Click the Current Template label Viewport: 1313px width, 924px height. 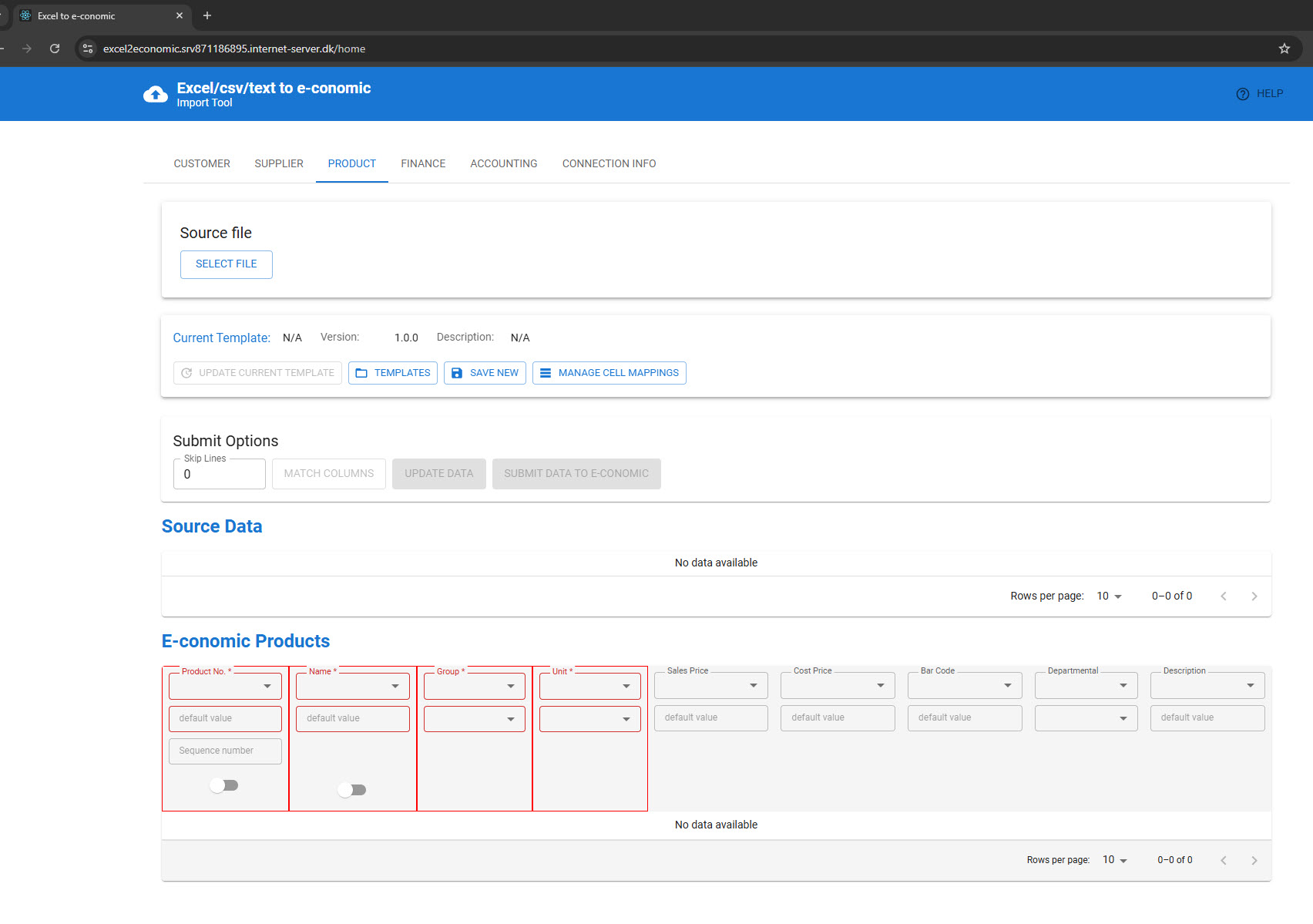coord(222,338)
